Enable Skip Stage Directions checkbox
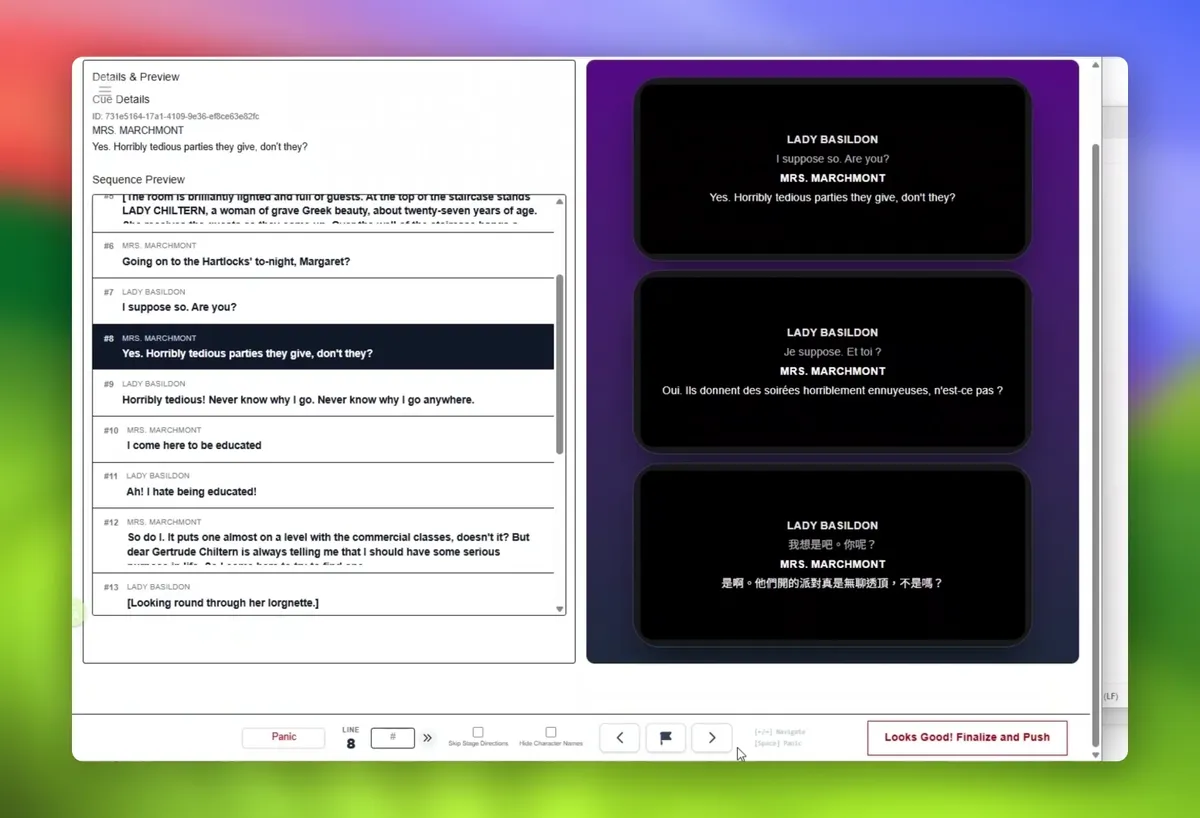Screen dimensions: 1200x818 click(478, 732)
